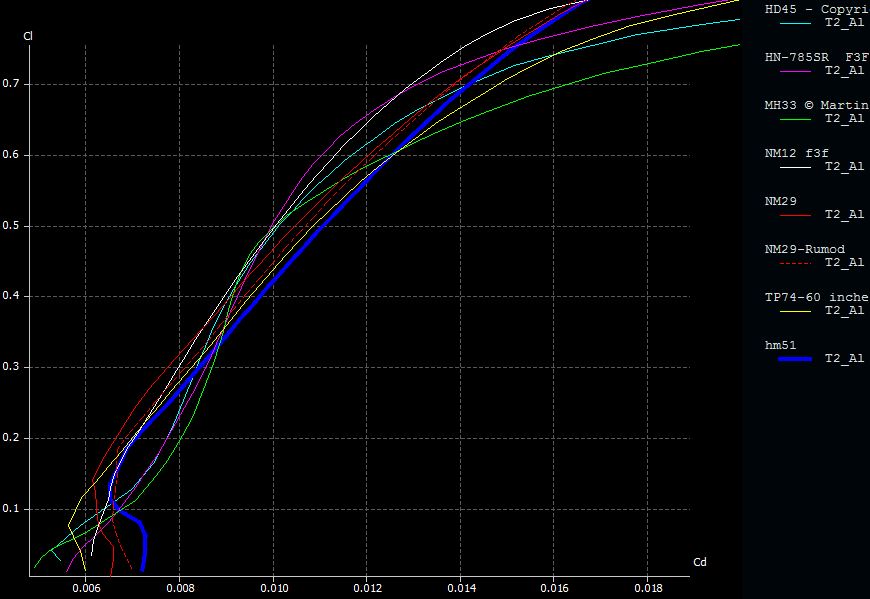Select the solid red NM29 legend line
This screenshot has height=599, width=870.
point(794,215)
